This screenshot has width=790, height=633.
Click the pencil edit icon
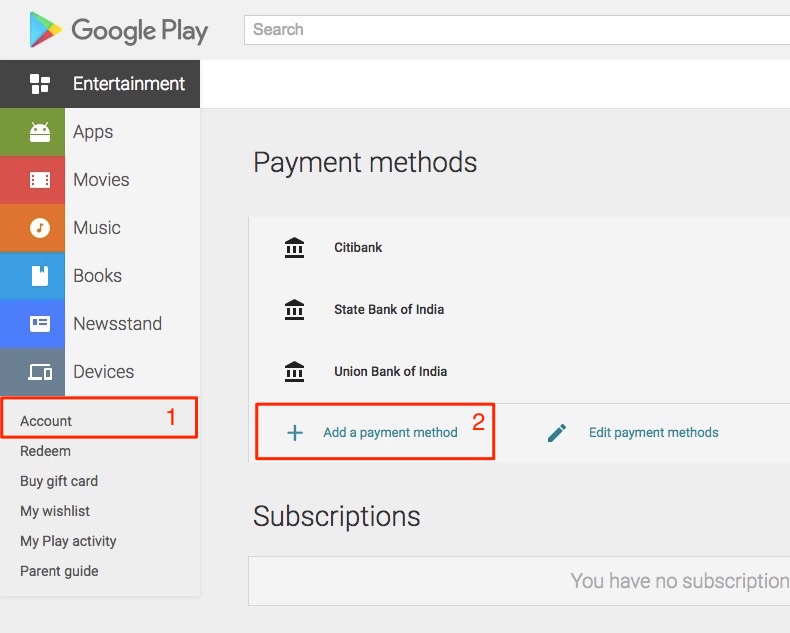[557, 432]
